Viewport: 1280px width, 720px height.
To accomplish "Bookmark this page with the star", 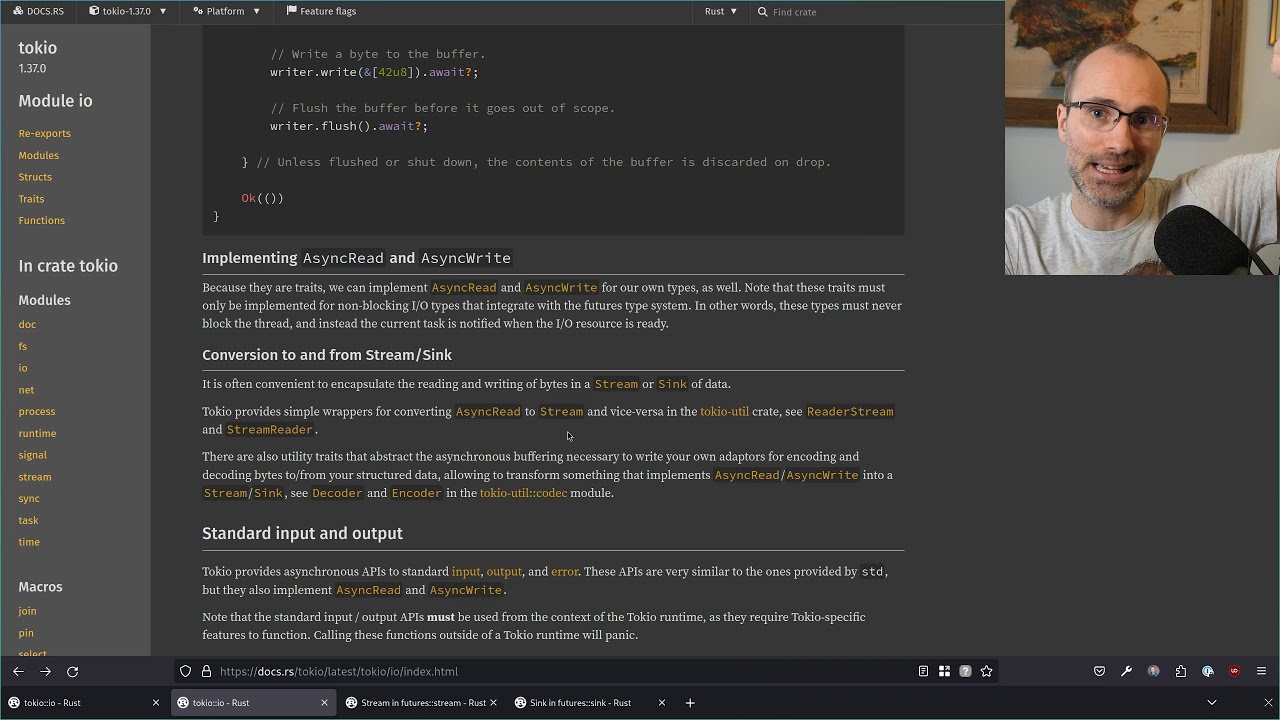I will (x=987, y=671).
